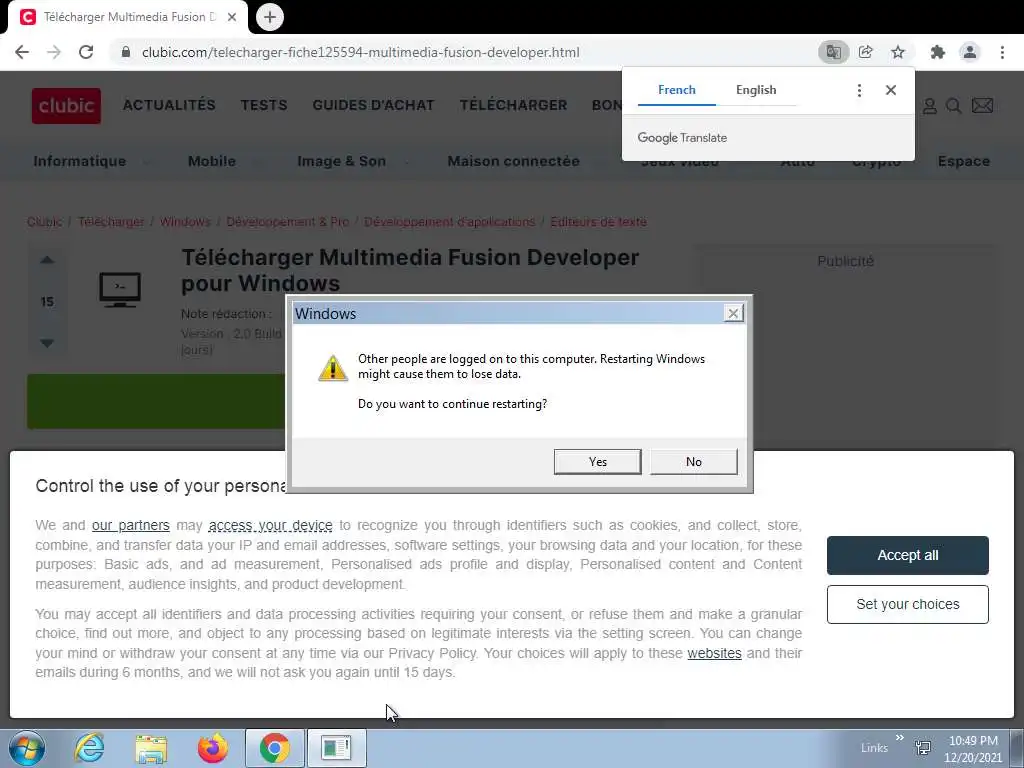The image size is (1024, 768).
Task: Switch to Chrome in taskbar
Action: click(275, 748)
